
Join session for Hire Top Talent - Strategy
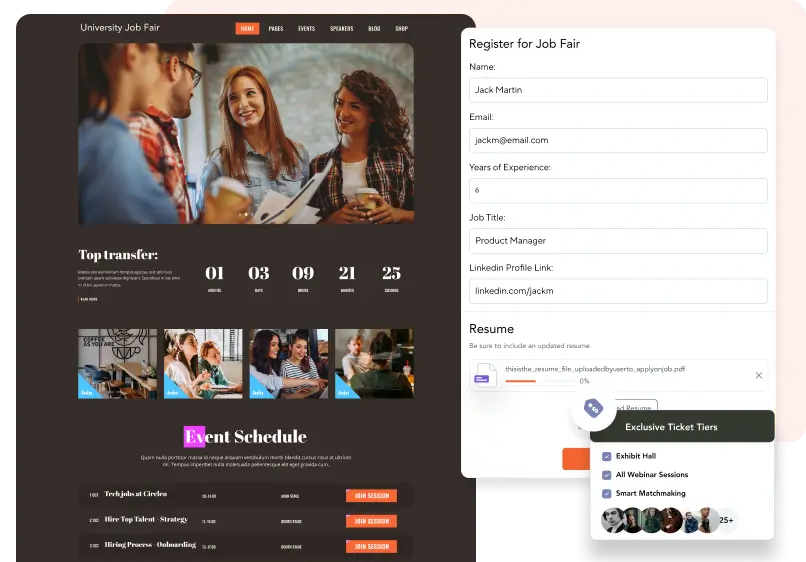pyautogui.click(x=372, y=521)
